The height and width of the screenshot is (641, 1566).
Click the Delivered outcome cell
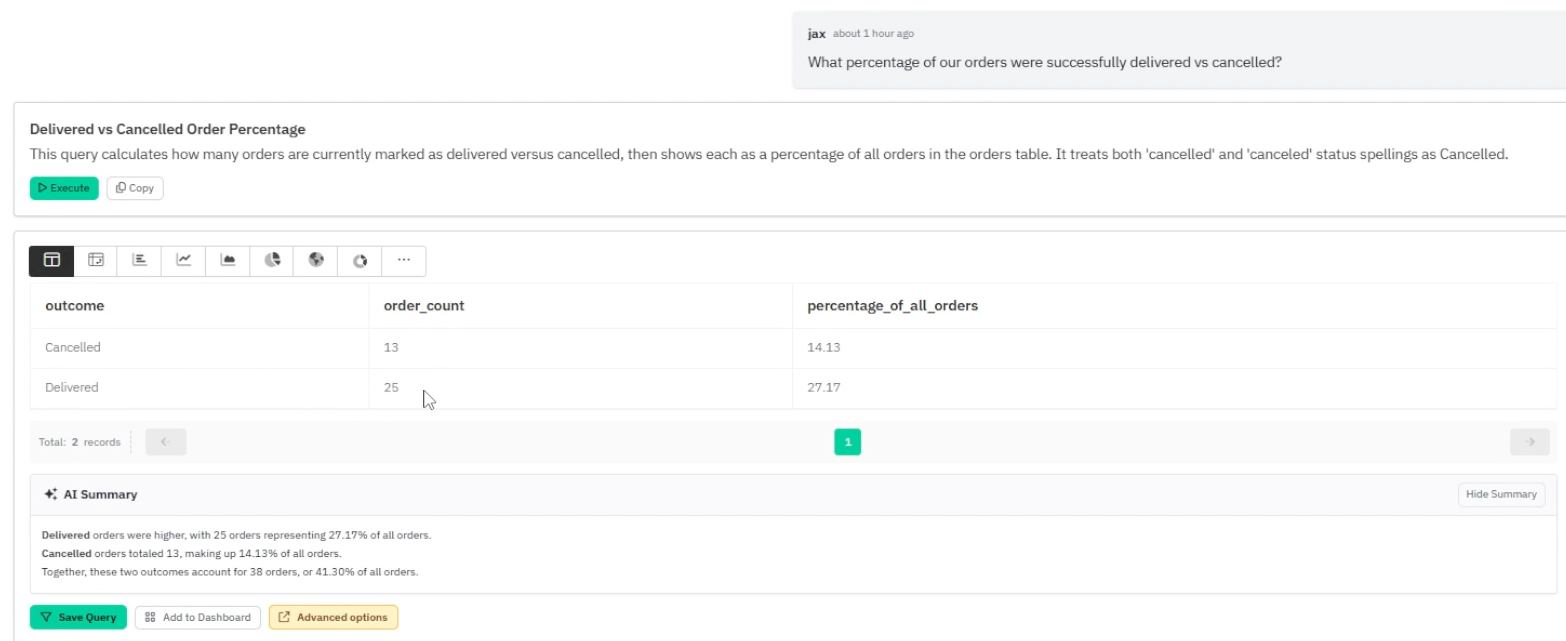point(199,388)
